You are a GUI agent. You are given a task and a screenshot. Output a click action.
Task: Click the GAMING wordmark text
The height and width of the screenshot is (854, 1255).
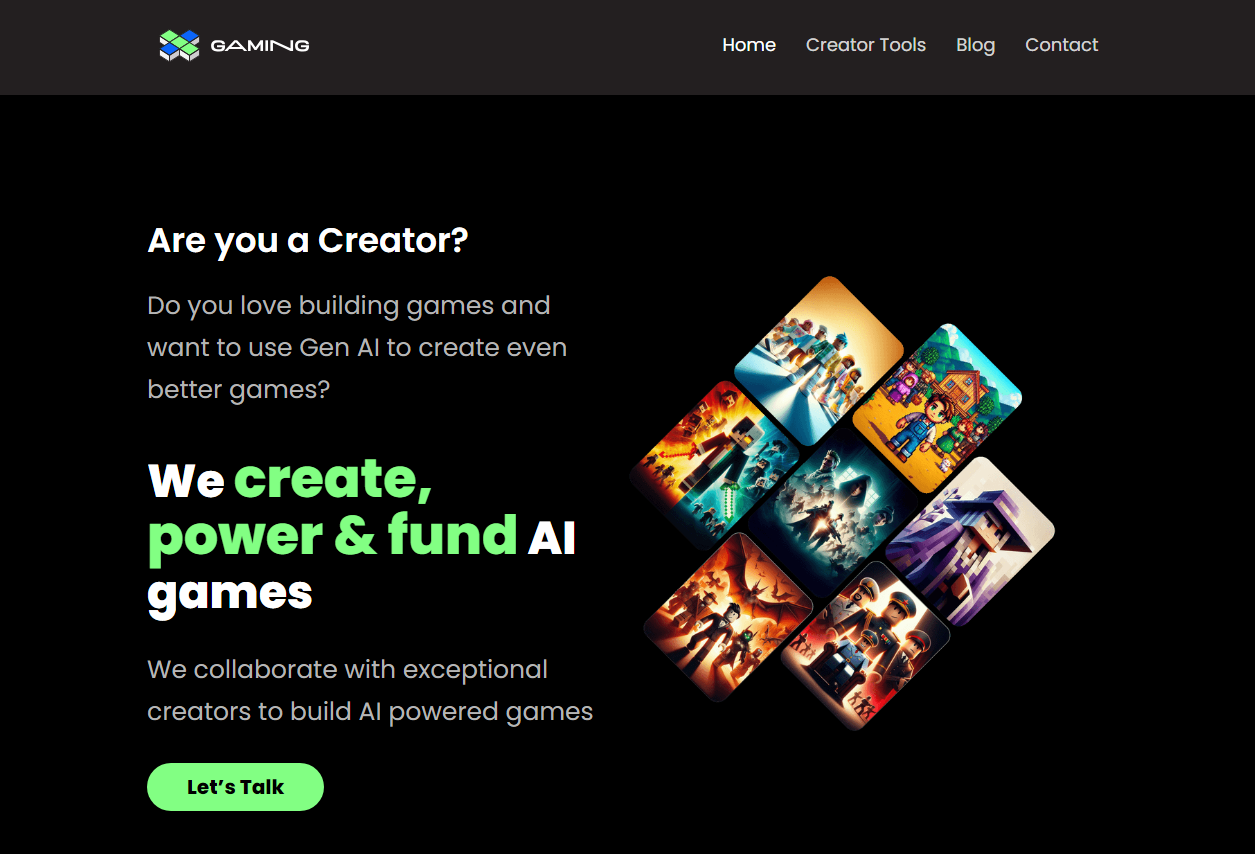pyautogui.click(x=260, y=45)
